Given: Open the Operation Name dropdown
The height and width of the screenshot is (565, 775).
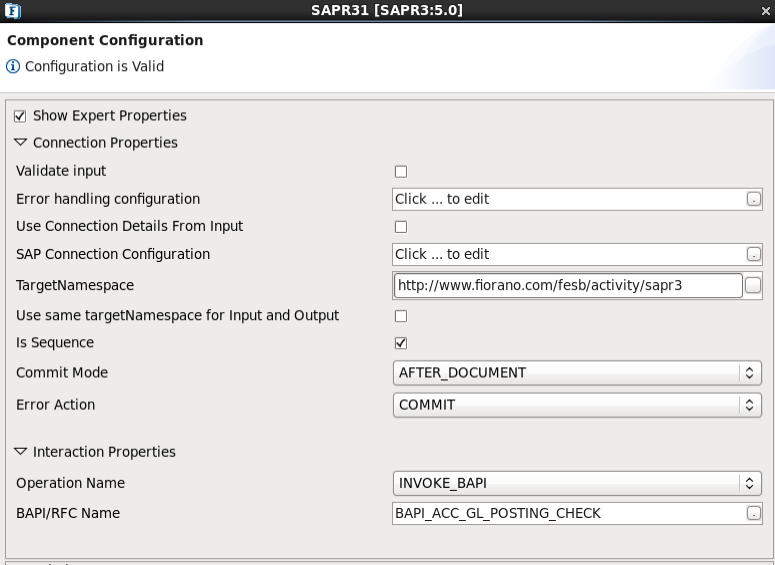Looking at the screenshot, I should (577, 483).
